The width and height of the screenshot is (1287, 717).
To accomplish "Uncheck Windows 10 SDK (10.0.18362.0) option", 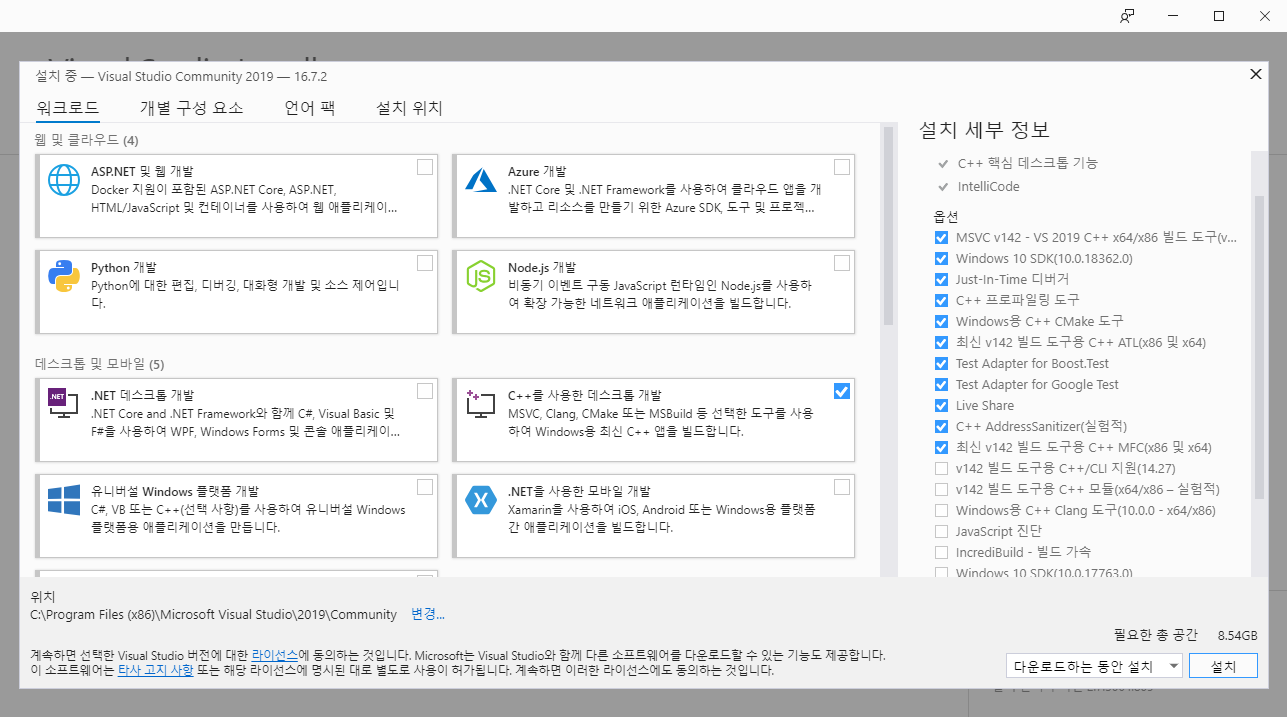I will click(941, 259).
